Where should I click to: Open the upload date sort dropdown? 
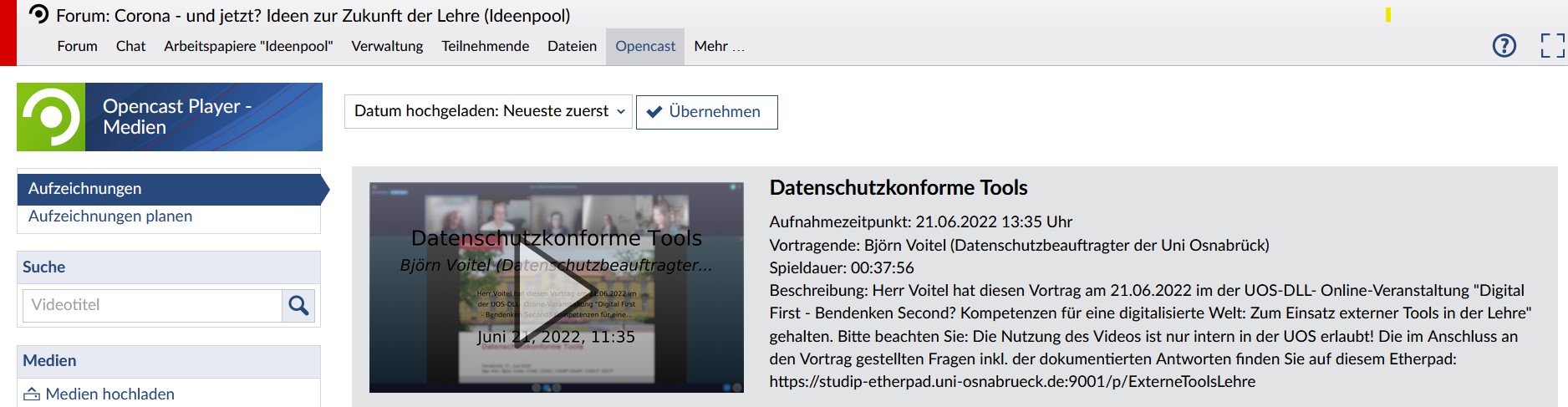pos(488,111)
